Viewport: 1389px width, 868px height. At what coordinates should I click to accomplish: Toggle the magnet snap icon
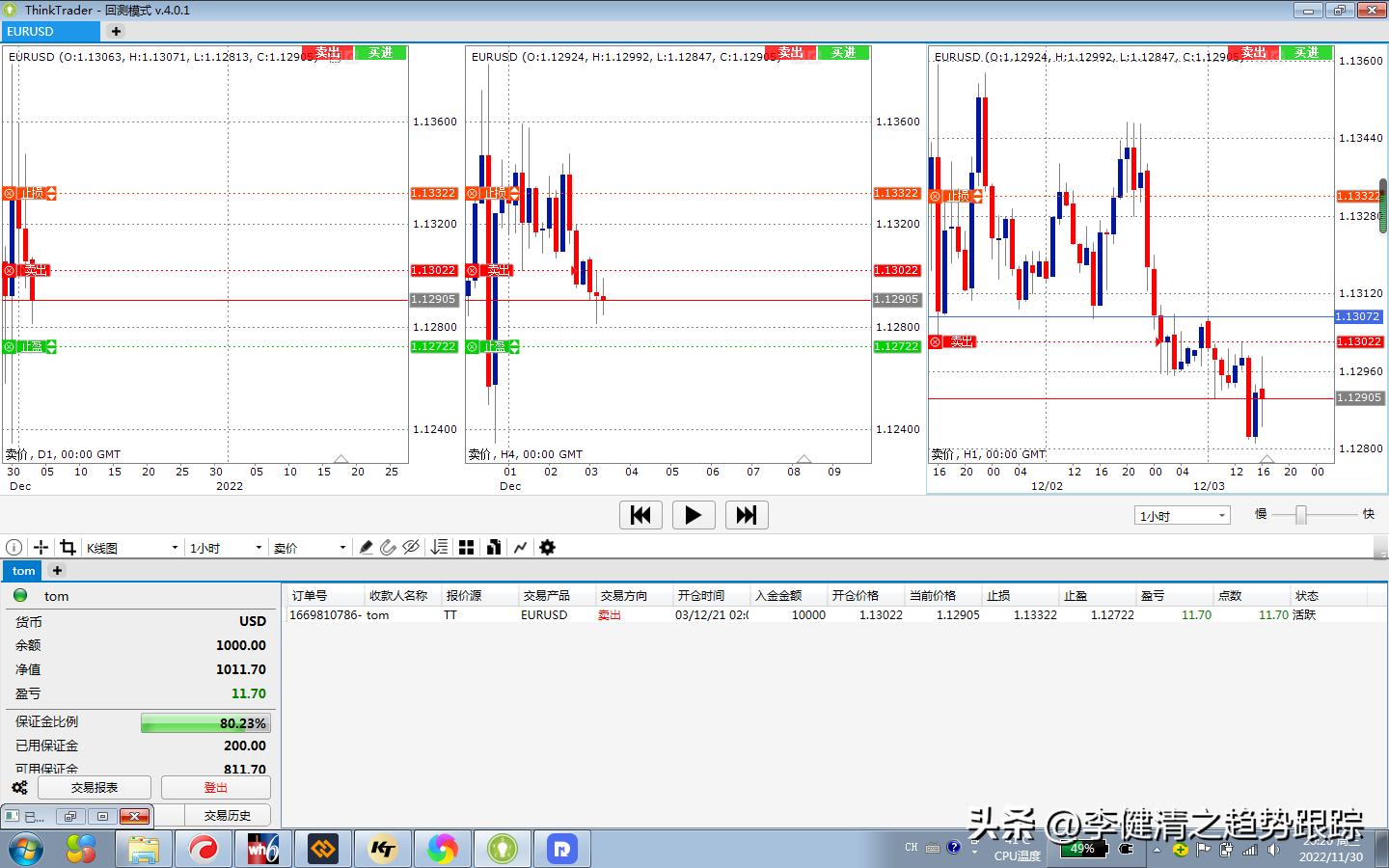click(x=388, y=547)
